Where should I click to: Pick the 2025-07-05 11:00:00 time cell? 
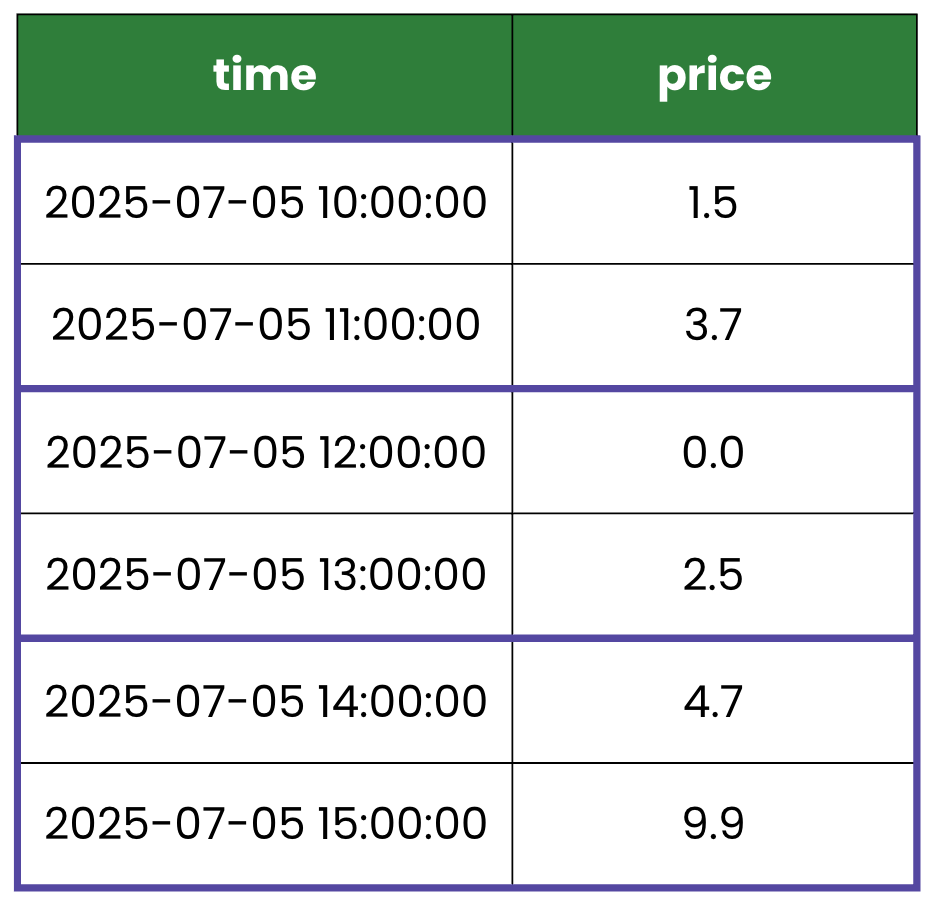(265, 326)
